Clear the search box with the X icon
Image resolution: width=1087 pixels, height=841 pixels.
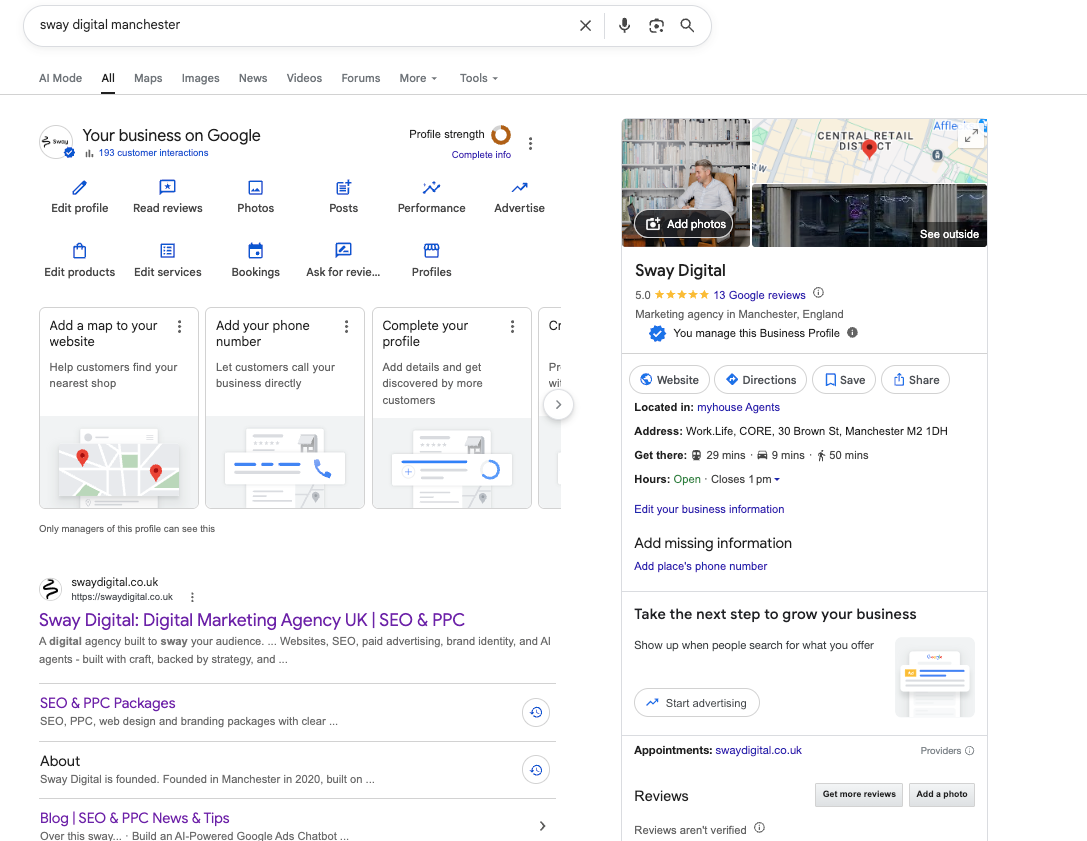(x=585, y=26)
